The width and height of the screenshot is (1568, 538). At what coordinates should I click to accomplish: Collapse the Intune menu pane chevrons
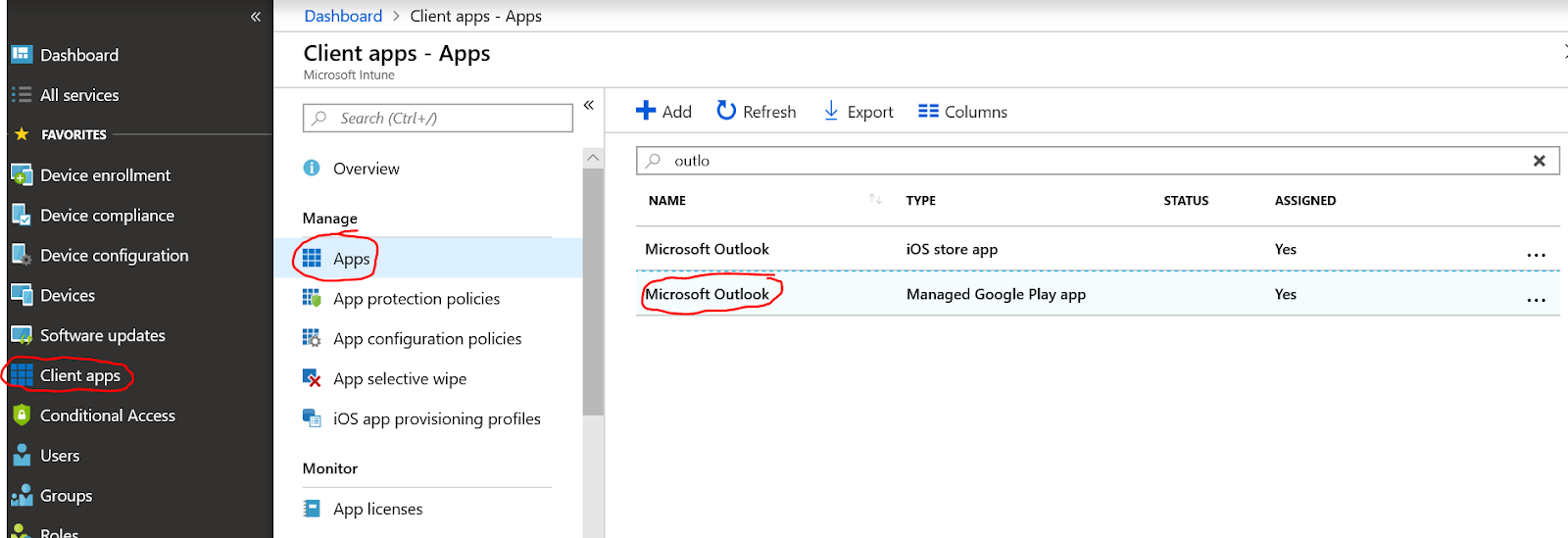point(589,105)
